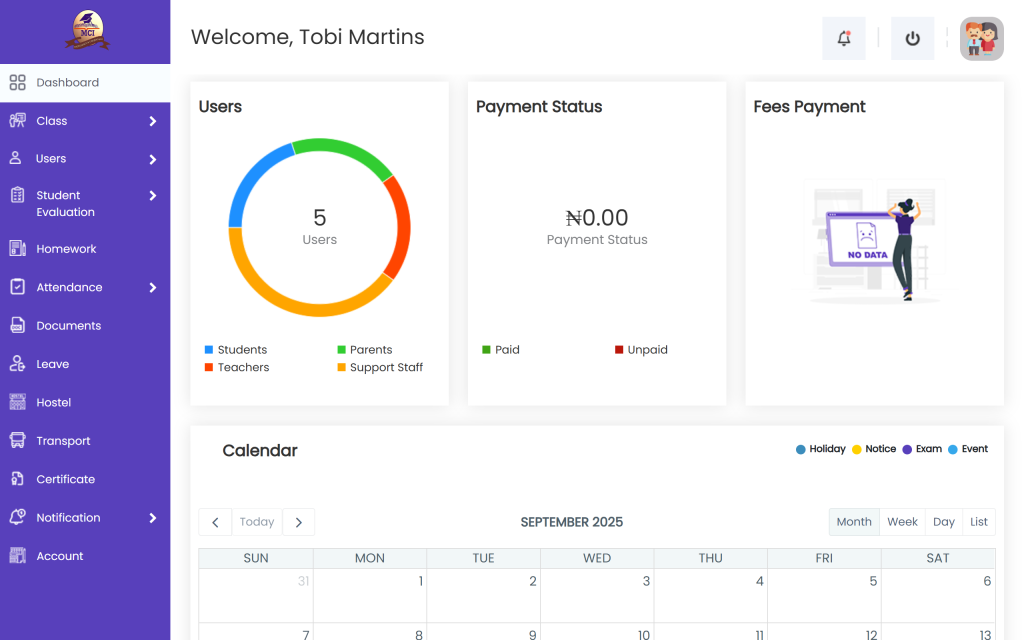Click the Support Staff orange legend swatch
Viewport: 1024px width, 640px height.
[342, 368]
